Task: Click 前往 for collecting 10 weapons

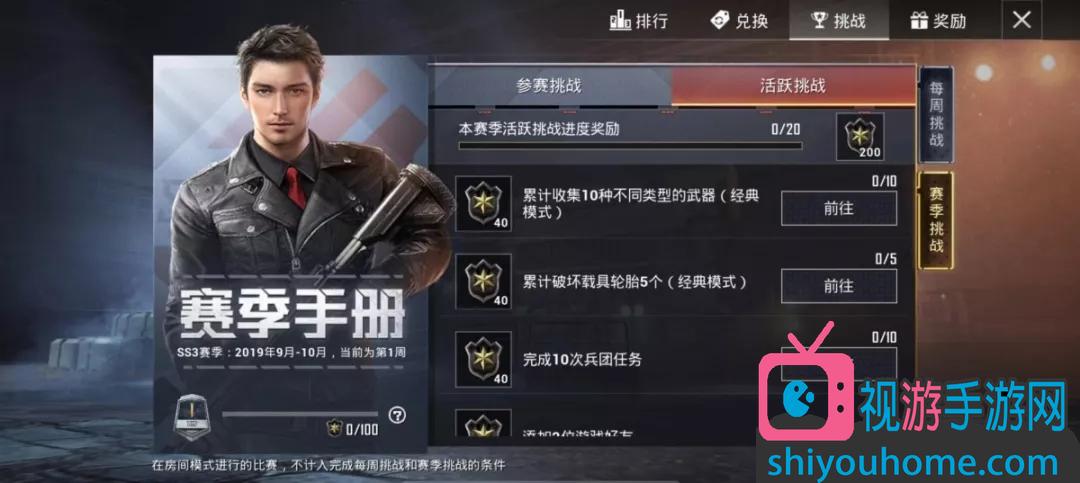Action: point(839,208)
